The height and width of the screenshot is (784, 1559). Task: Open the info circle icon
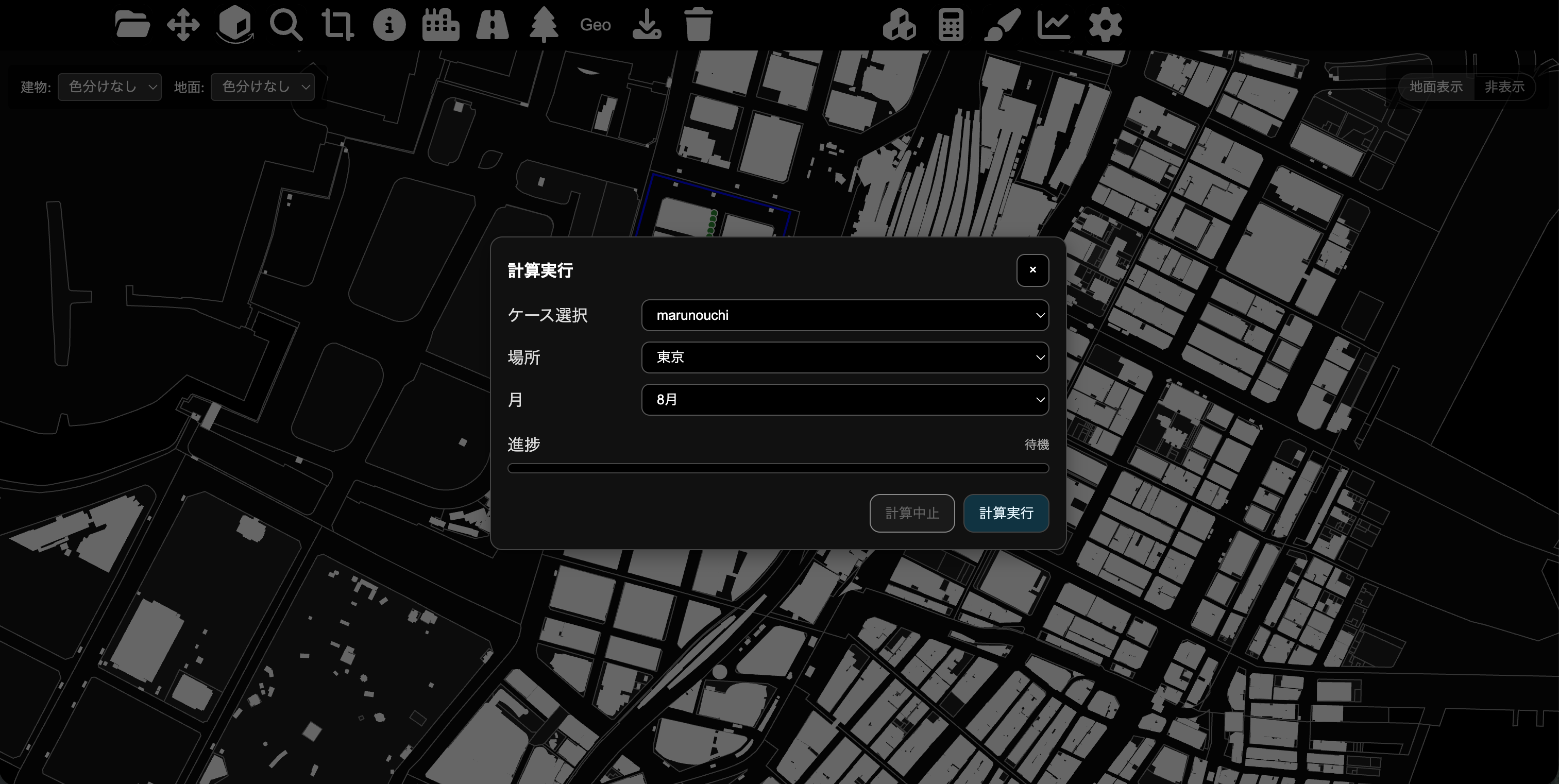tap(389, 25)
